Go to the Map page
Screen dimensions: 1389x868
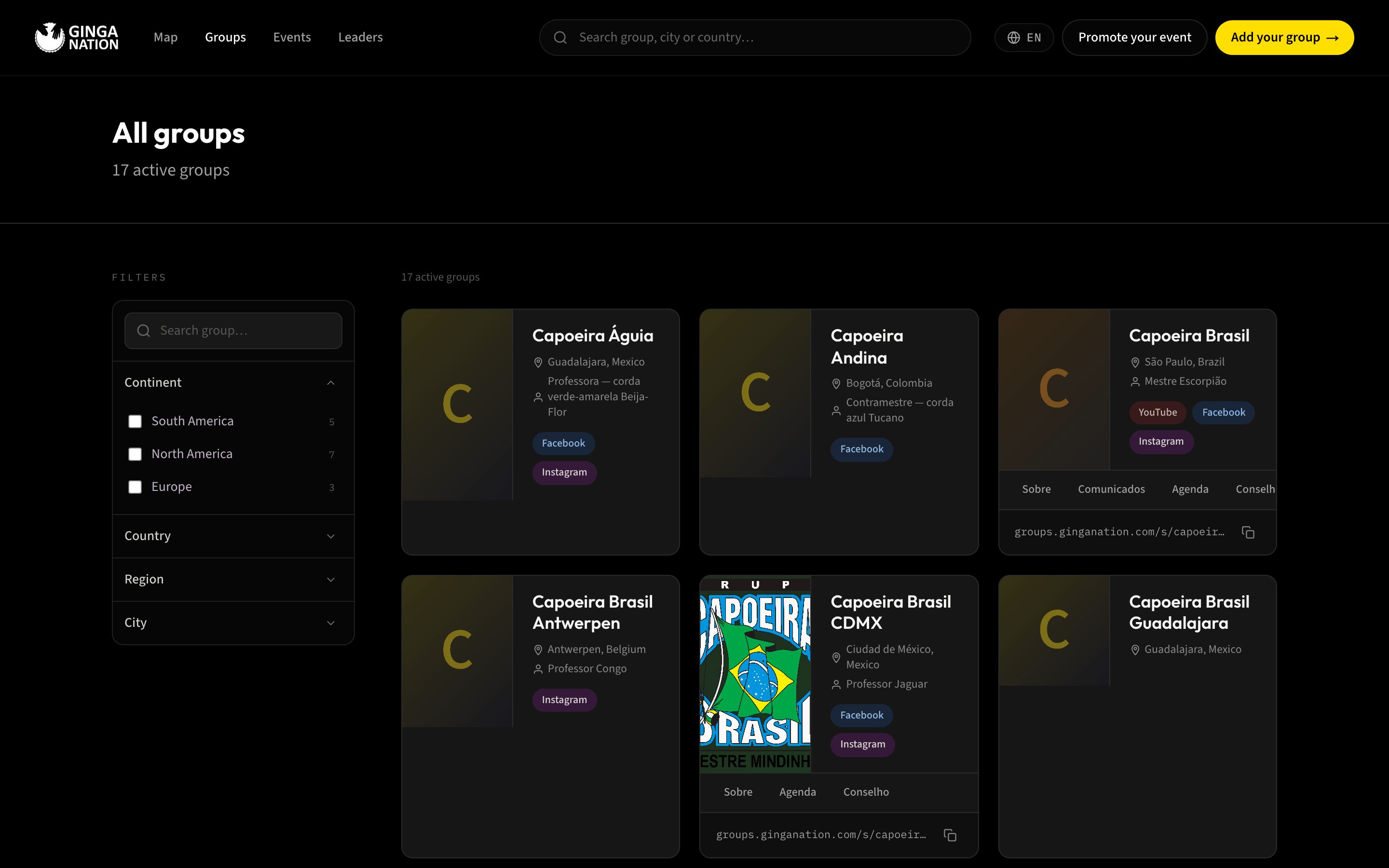click(165, 37)
